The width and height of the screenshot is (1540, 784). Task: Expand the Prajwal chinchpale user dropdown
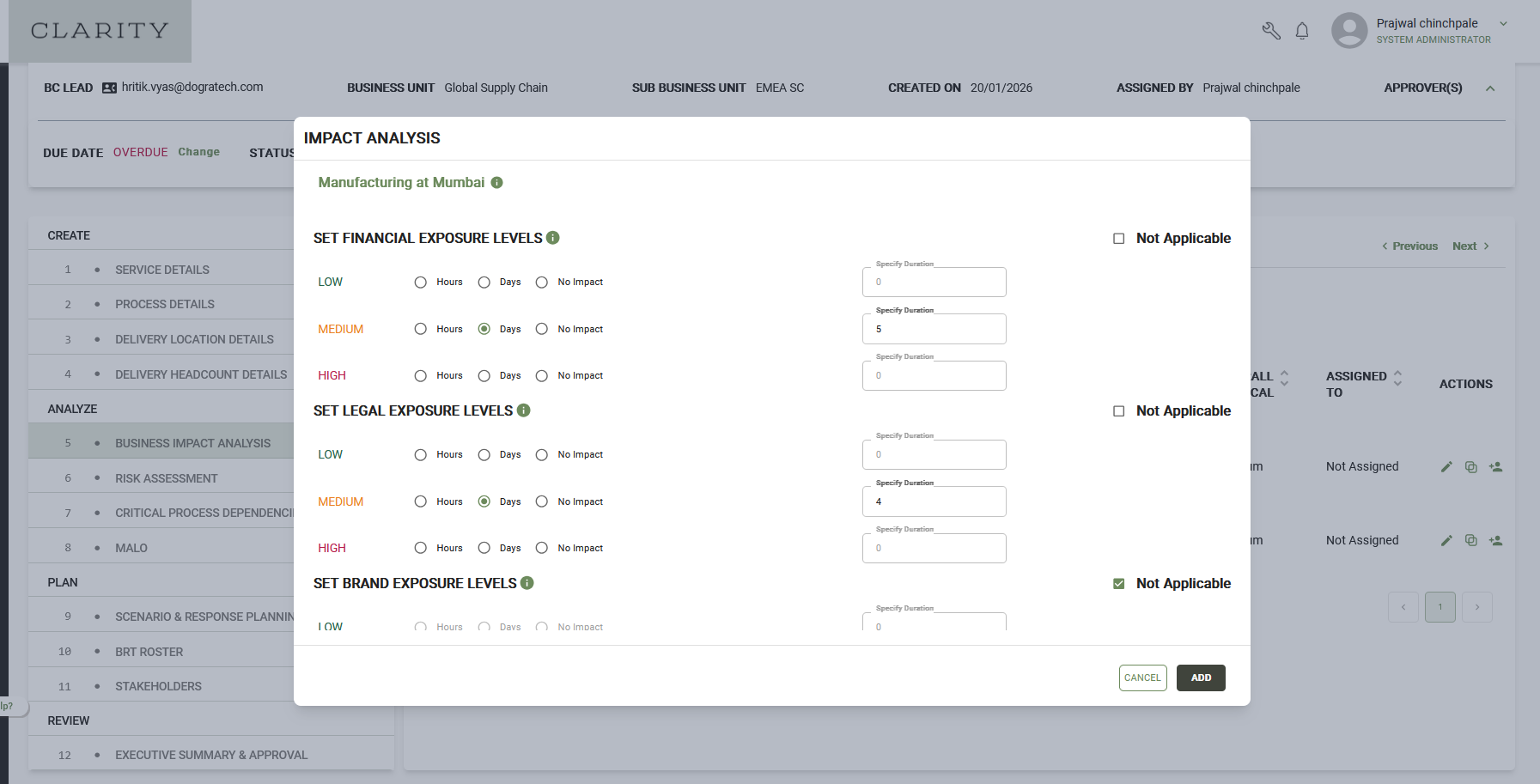(1503, 24)
